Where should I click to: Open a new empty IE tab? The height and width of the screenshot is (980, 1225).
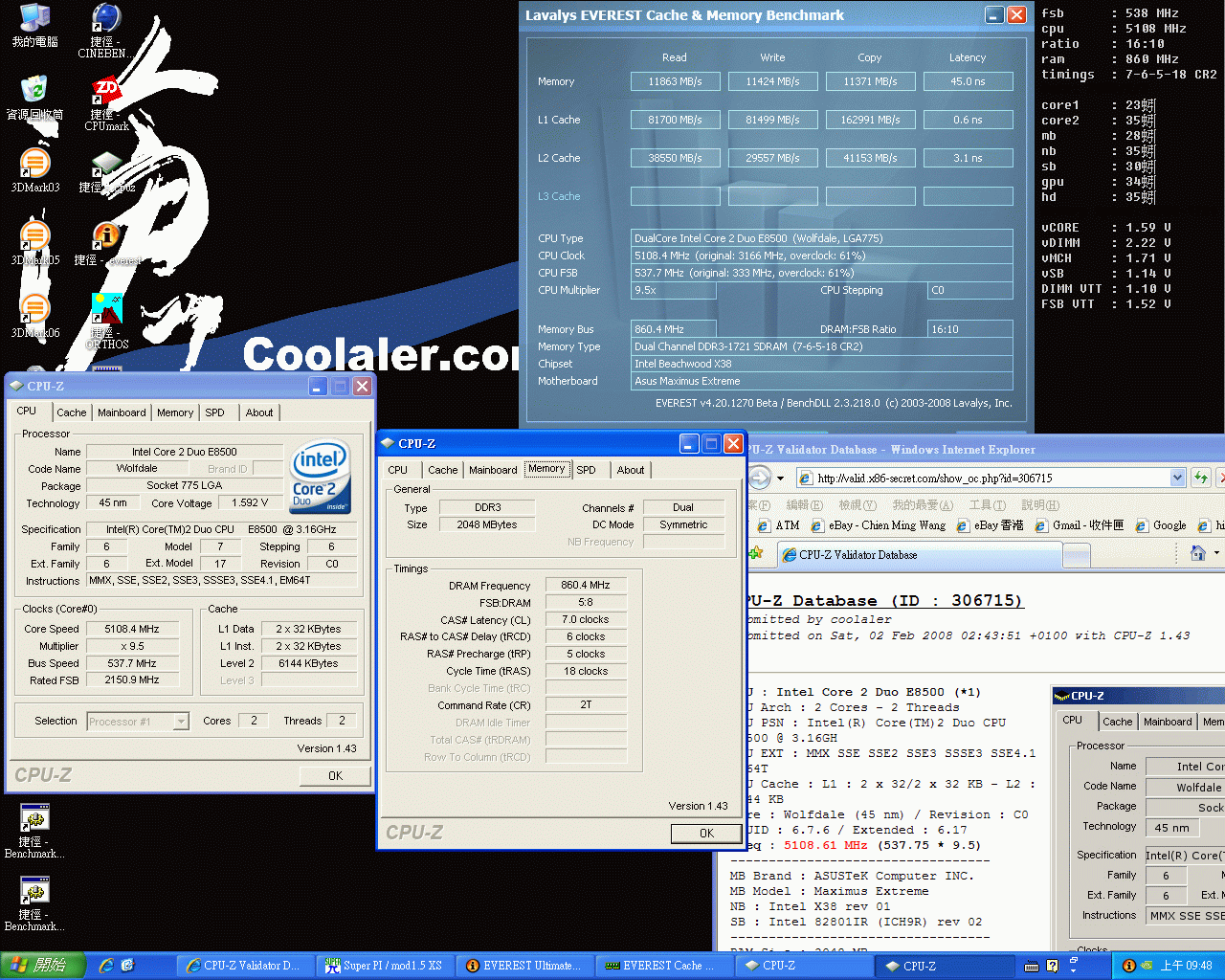coord(1077,555)
